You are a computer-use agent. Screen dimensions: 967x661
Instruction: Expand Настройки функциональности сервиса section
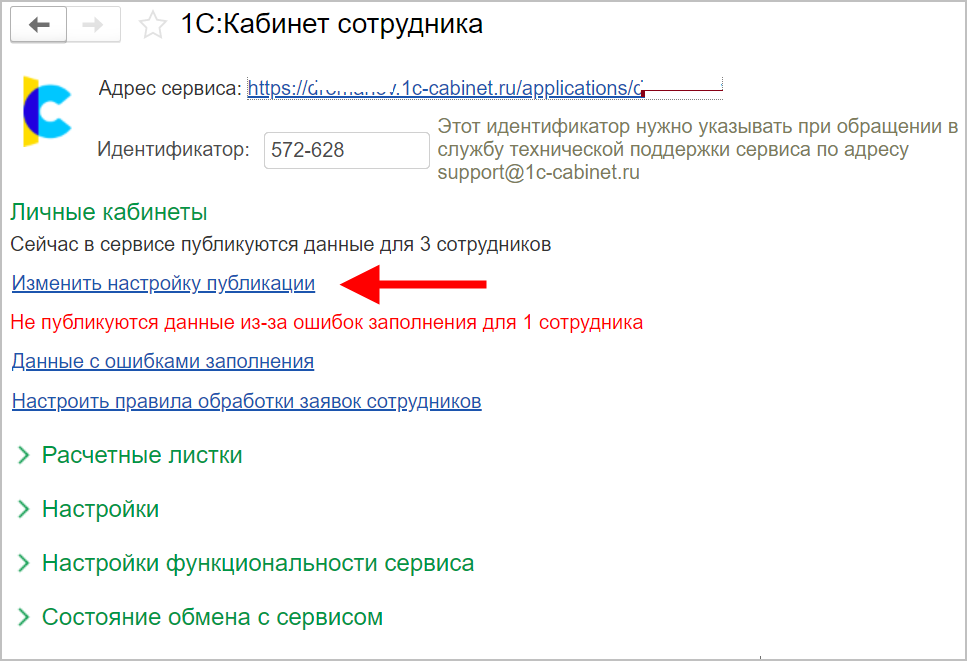245,563
